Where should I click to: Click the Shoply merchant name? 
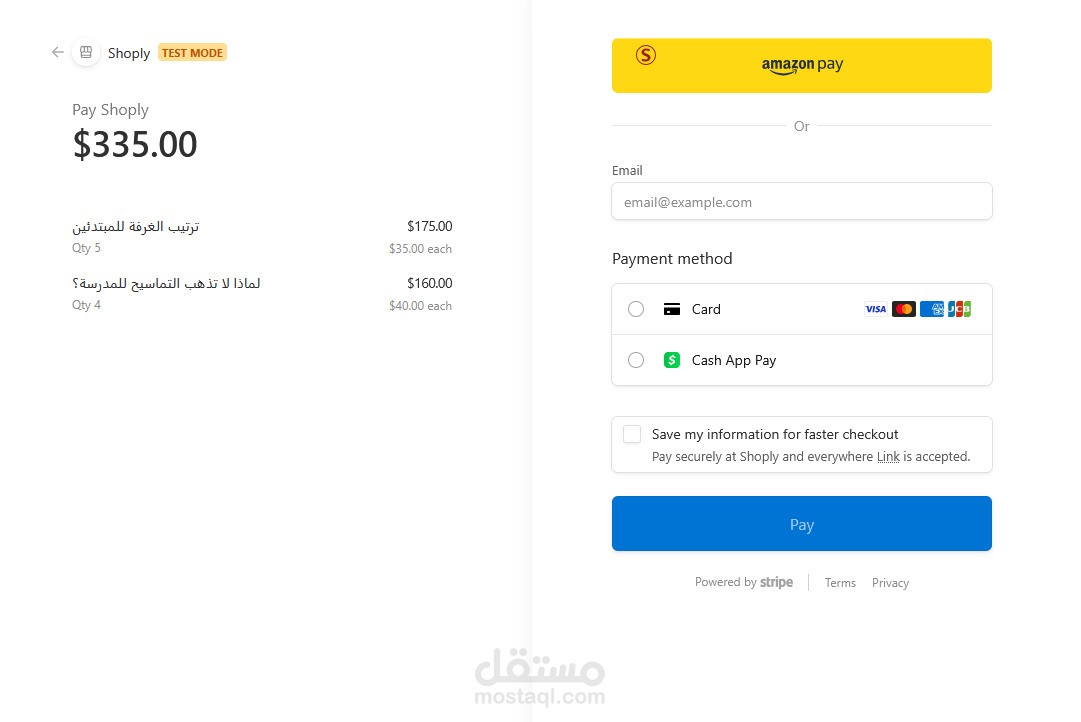[129, 53]
